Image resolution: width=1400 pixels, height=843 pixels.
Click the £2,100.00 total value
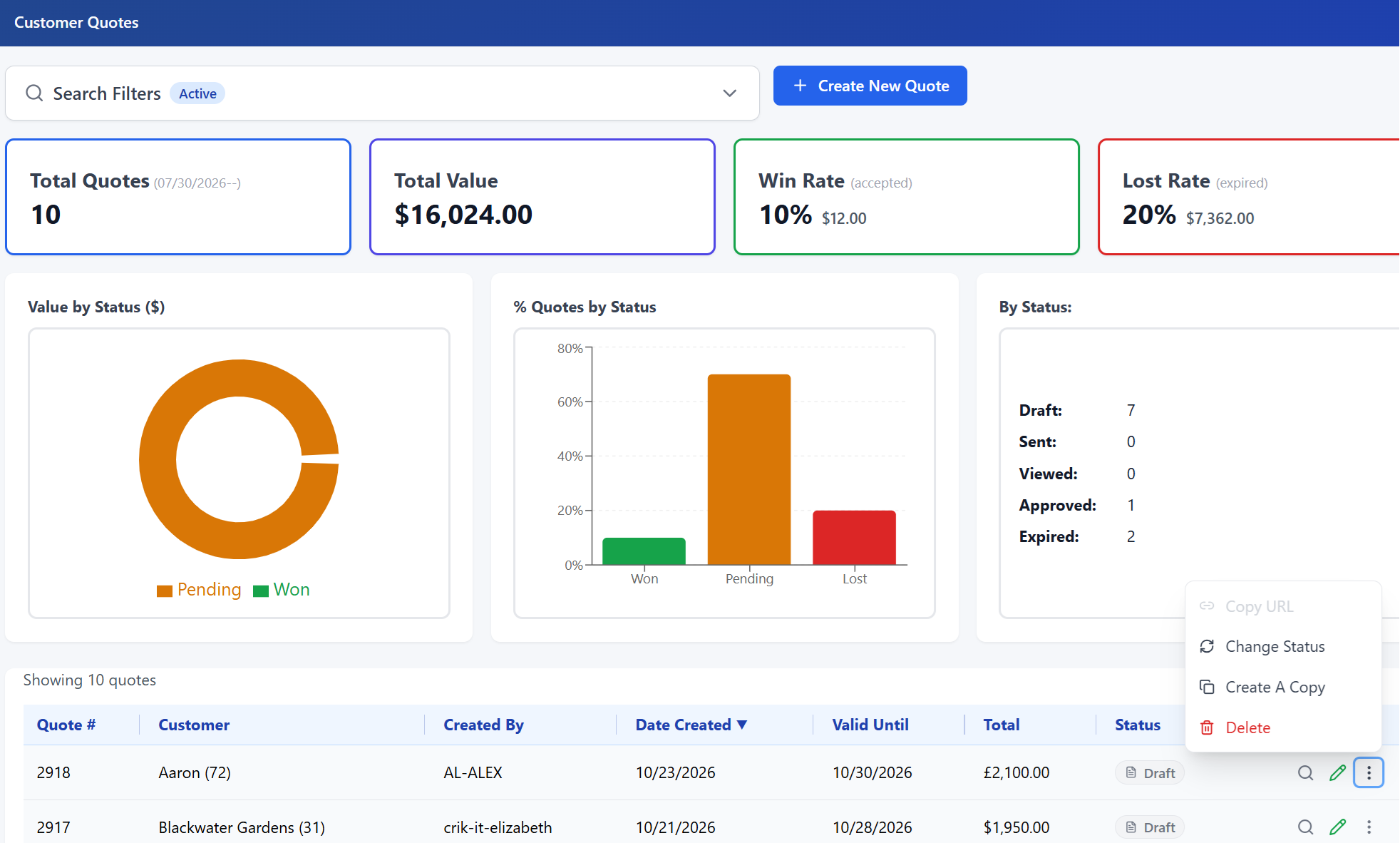[1016, 772]
